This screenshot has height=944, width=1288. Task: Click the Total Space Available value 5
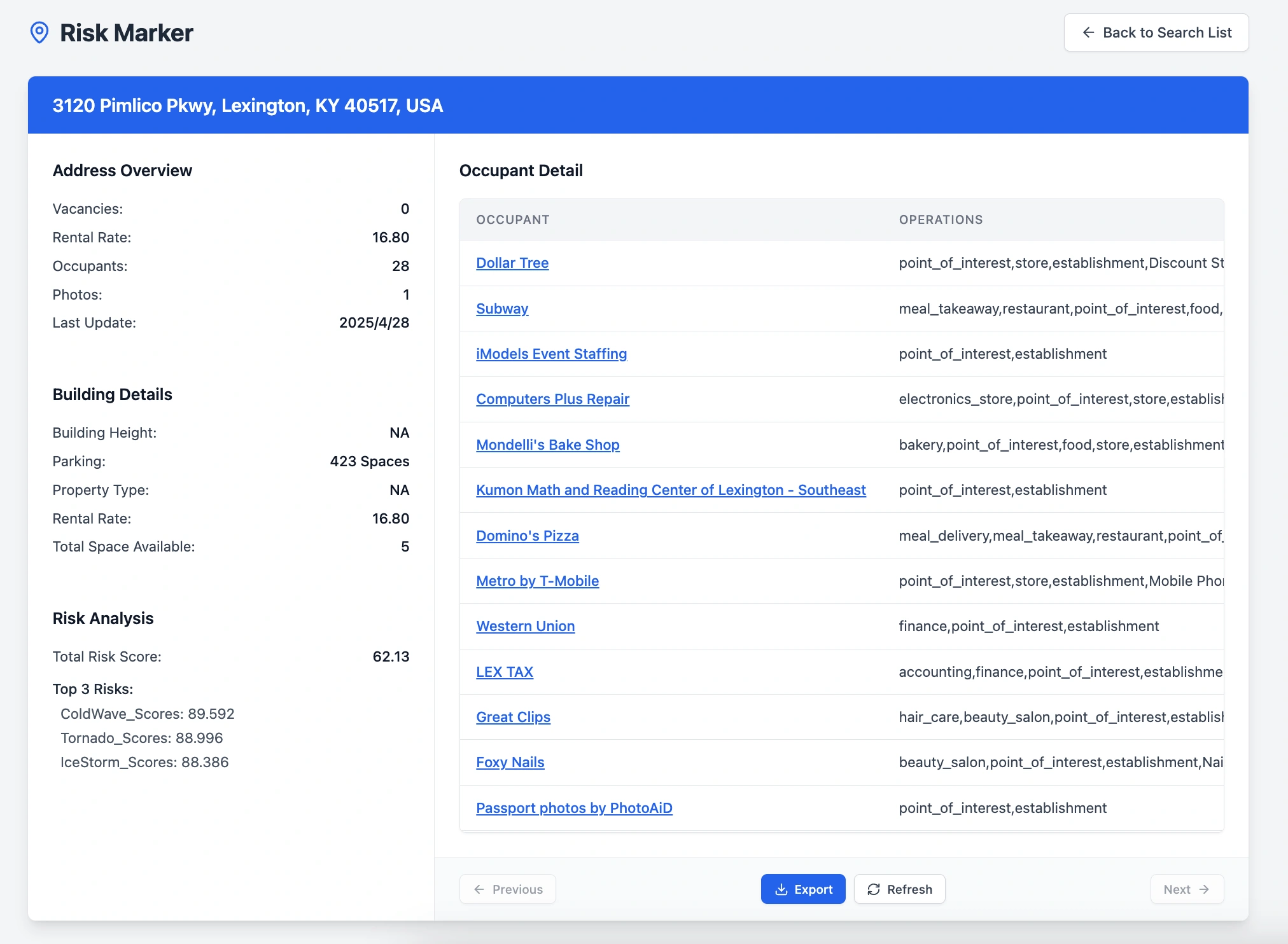coord(405,546)
